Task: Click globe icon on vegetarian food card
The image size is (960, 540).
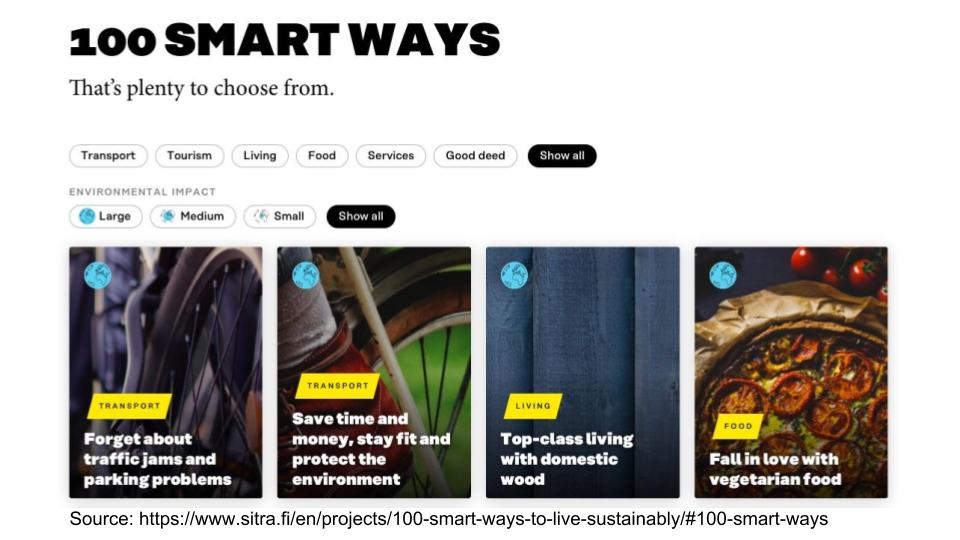Action: click(x=722, y=276)
